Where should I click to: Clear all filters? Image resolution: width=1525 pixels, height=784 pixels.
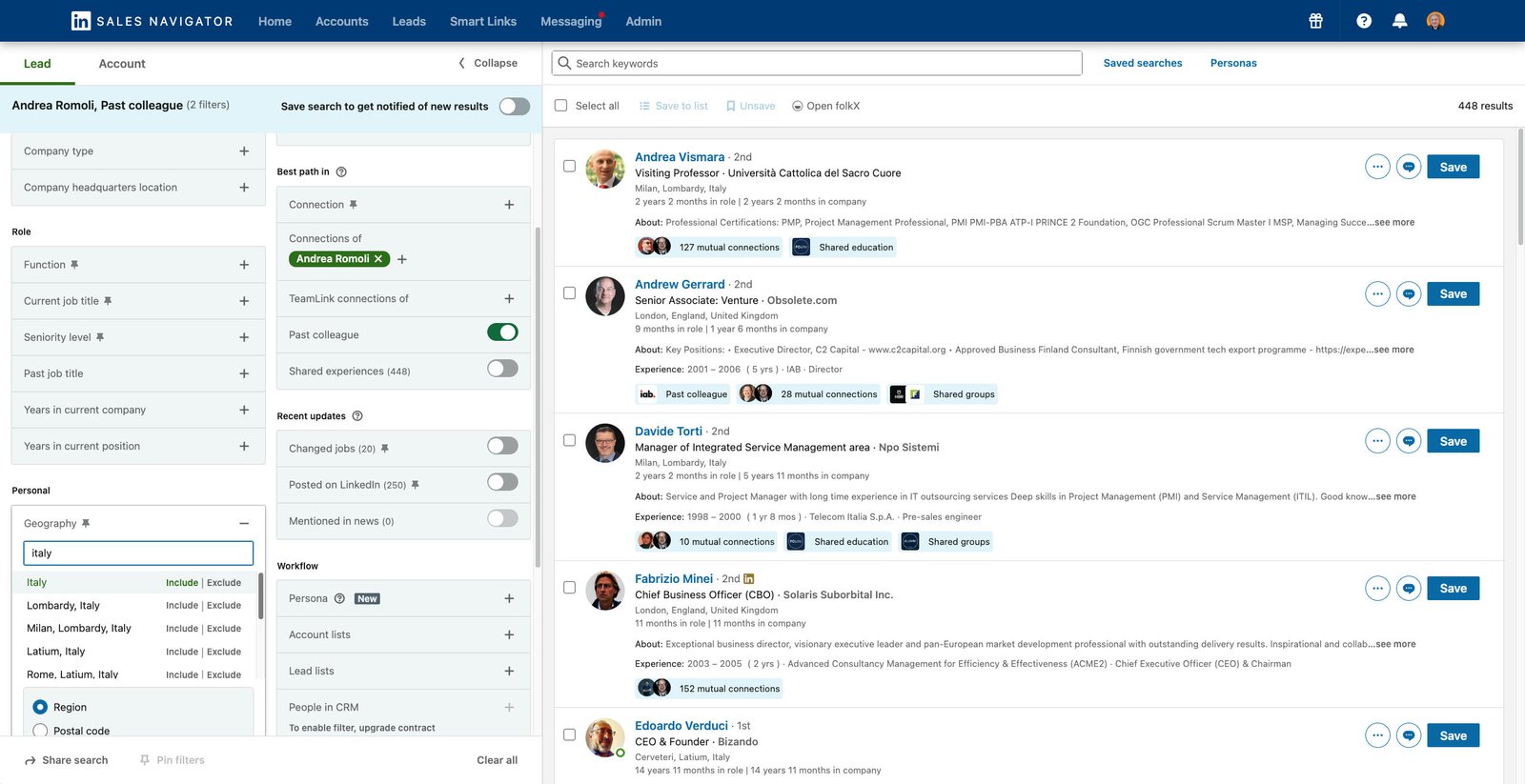498,760
